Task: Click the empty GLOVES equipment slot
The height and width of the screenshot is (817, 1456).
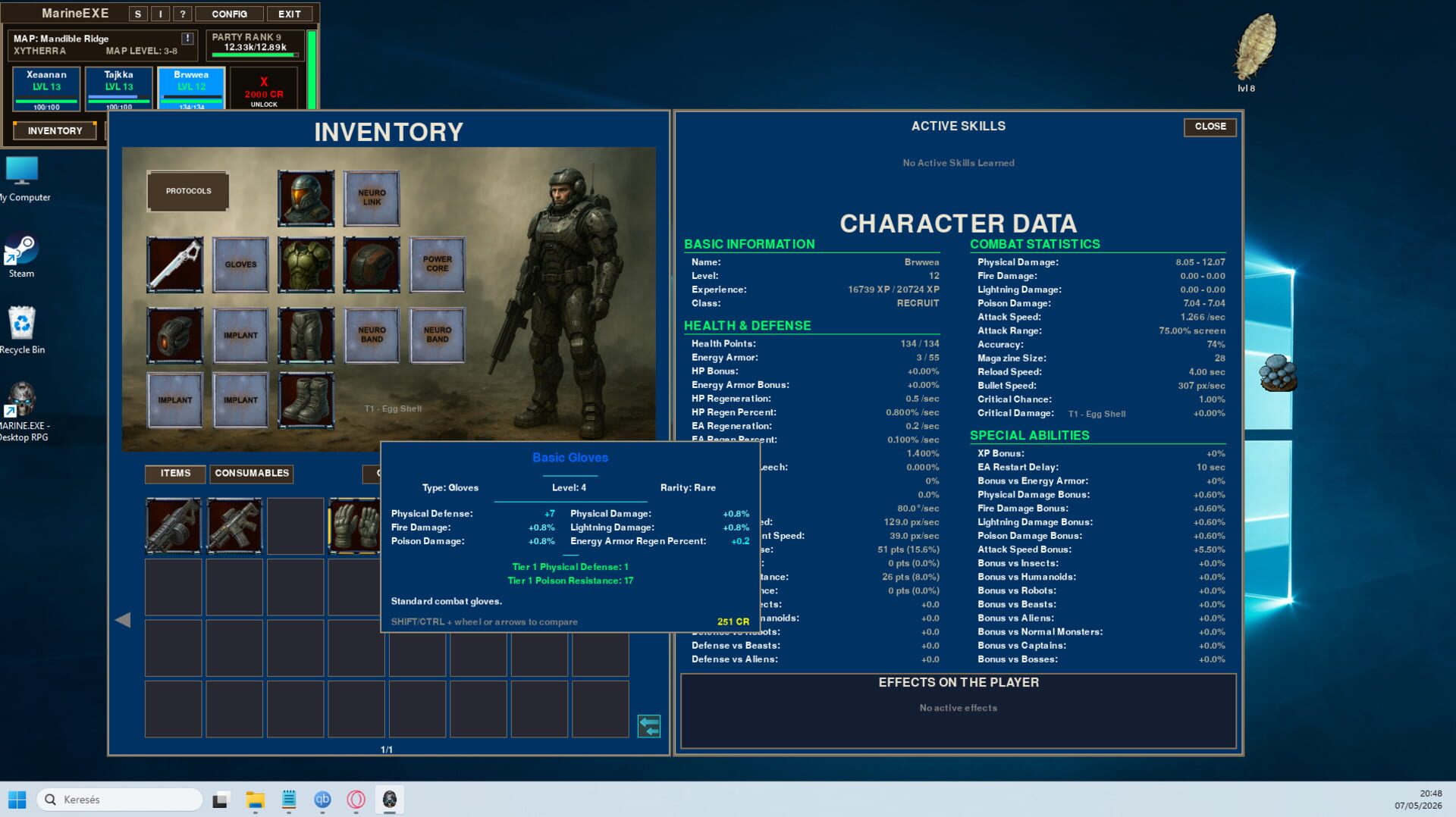Action: click(x=240, y=265)
